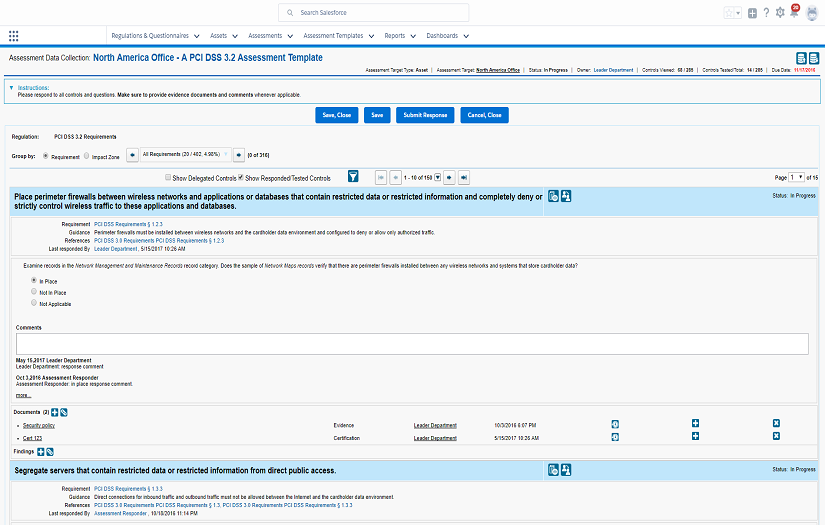Click the Cancel, Close button

pyautogui.click(x=485, y=115)
